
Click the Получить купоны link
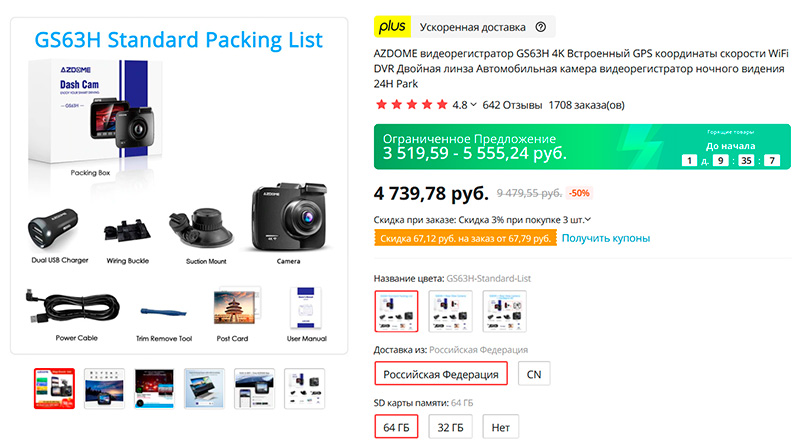[606, 238]
